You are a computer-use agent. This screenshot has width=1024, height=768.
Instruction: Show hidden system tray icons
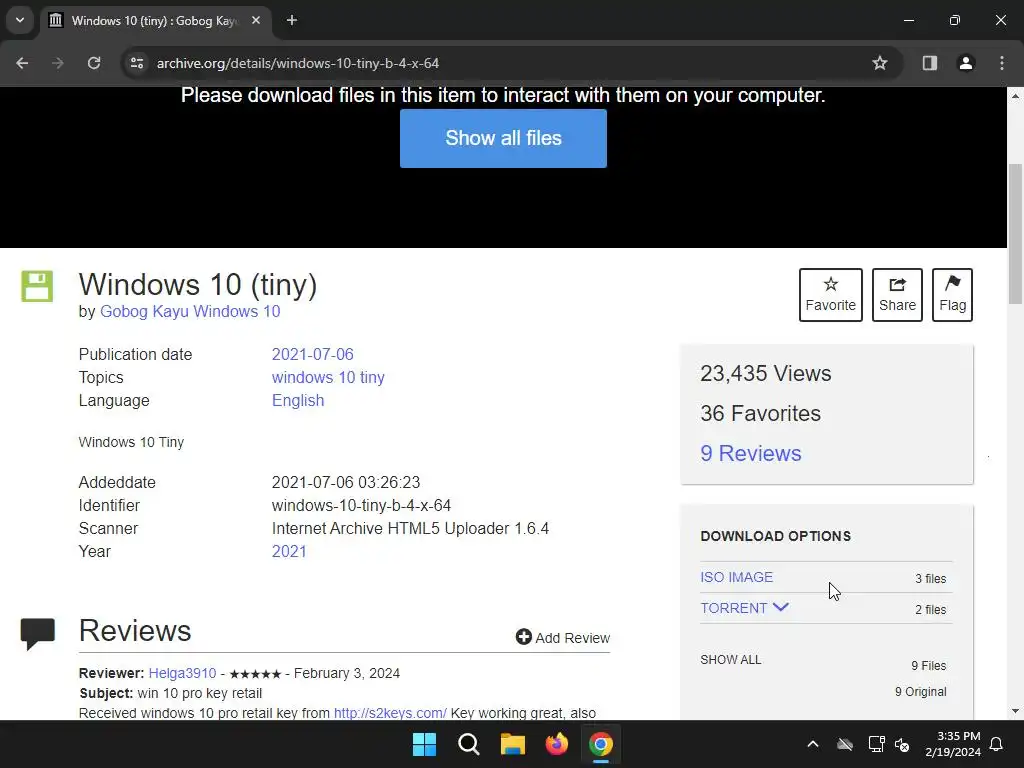click(x=812, y=744)
